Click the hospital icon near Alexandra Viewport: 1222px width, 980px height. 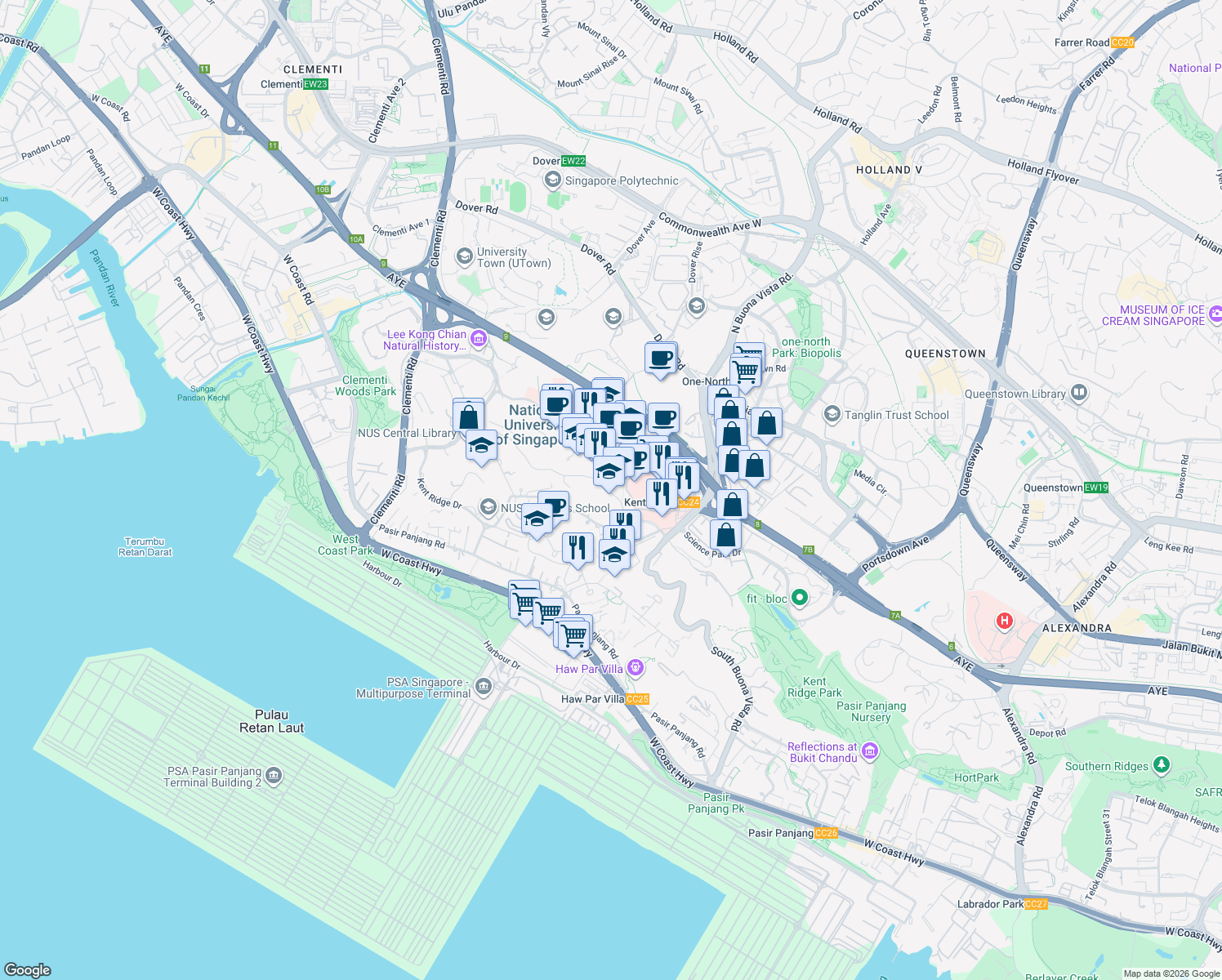point(1003,621)
